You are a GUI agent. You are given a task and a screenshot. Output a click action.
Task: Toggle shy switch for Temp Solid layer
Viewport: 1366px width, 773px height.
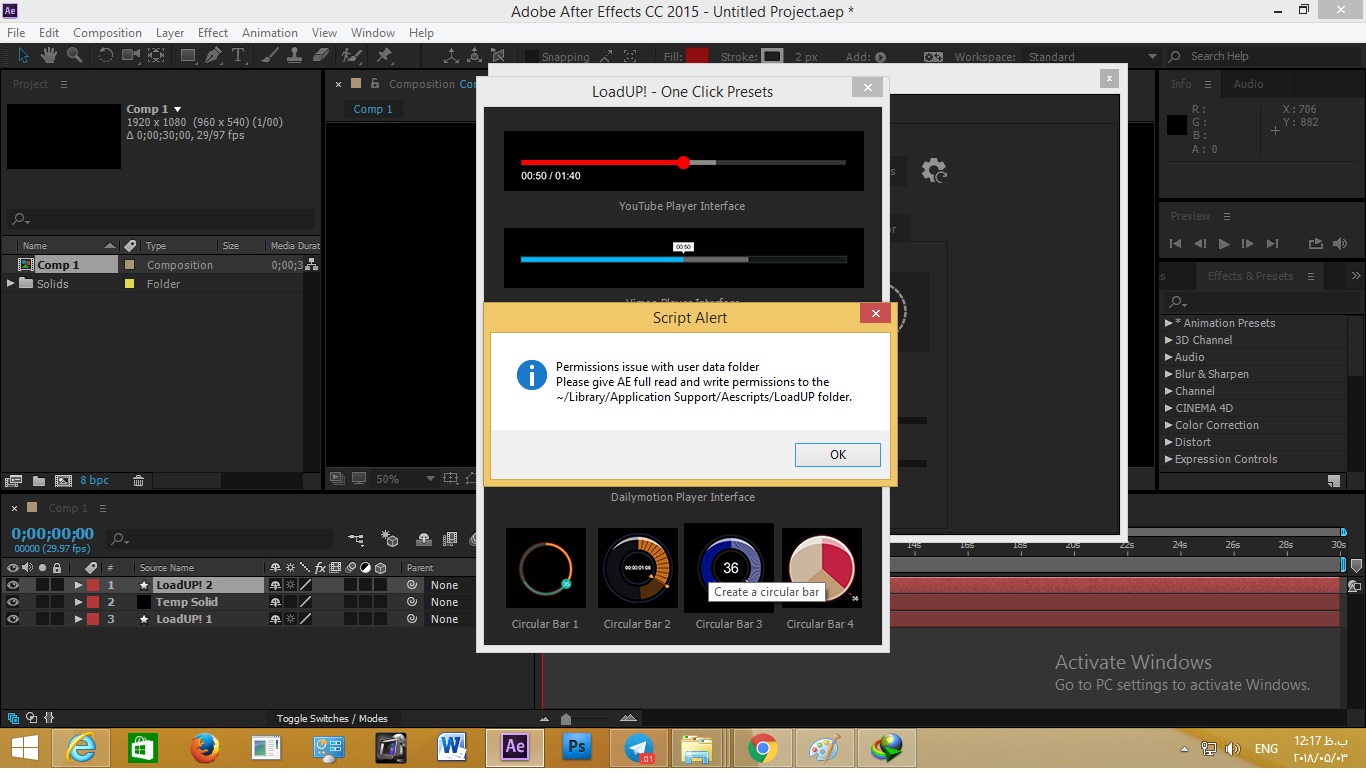pos(276,602)
